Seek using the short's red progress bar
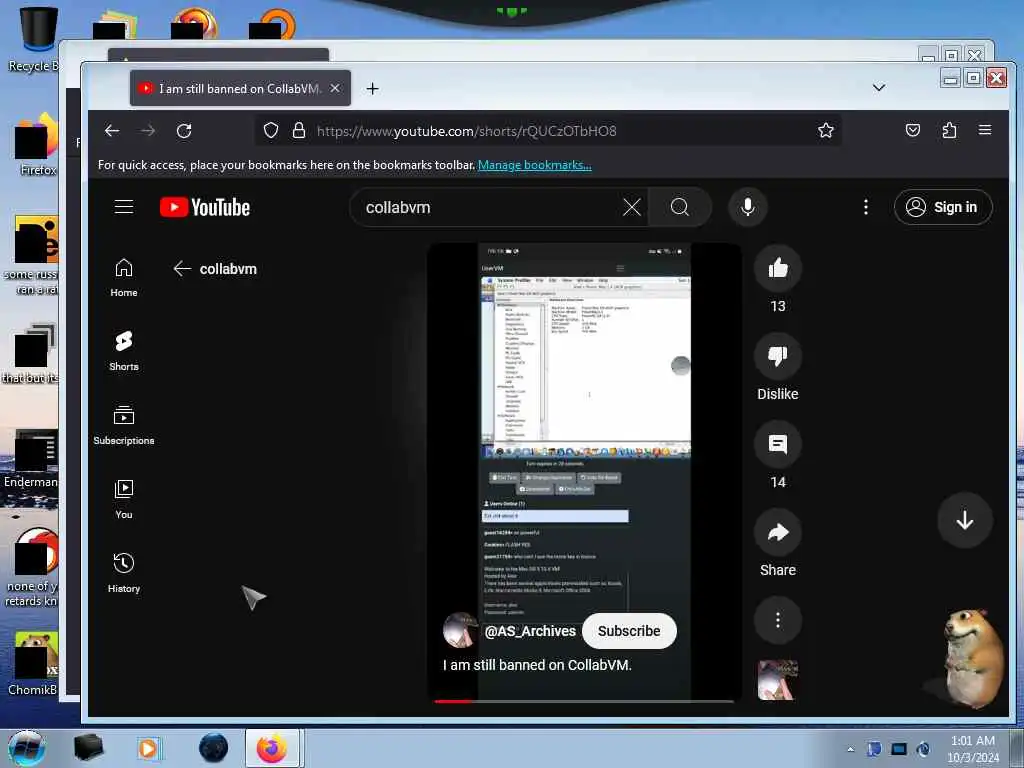Image resolution: width=1024 pixels, height=768 pixels. (584, 701)
